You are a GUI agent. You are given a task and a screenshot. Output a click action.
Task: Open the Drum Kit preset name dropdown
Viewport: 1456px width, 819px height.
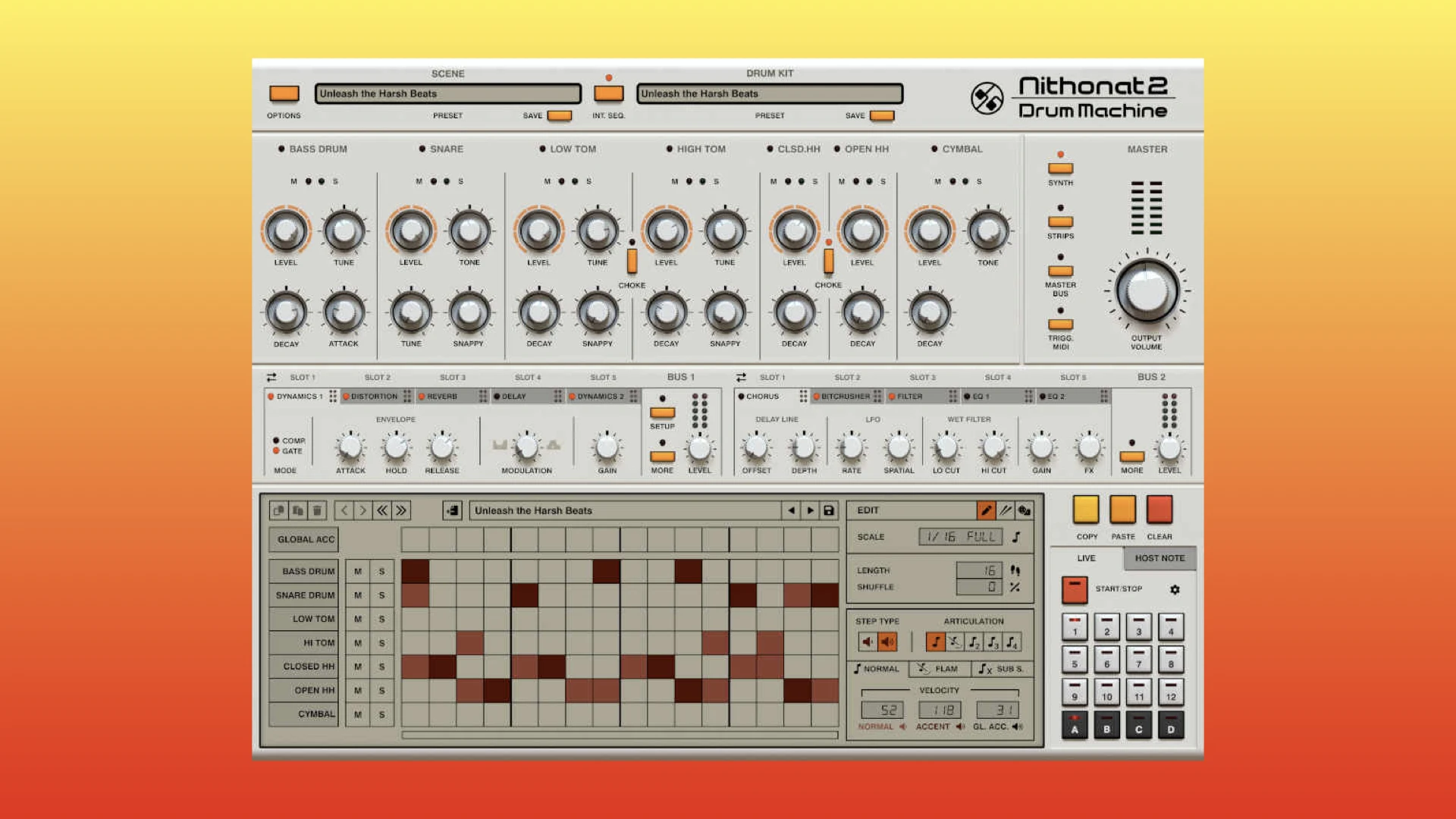[x=769, y=93]
